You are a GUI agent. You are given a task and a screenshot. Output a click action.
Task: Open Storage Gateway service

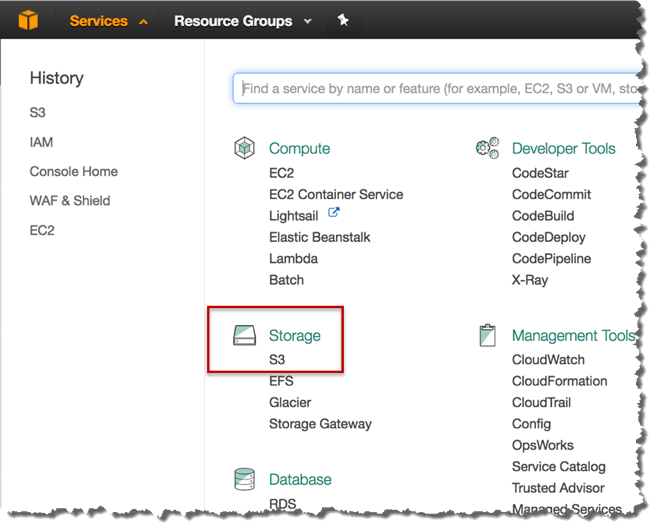pyautogui.click(x=320, y=424)
